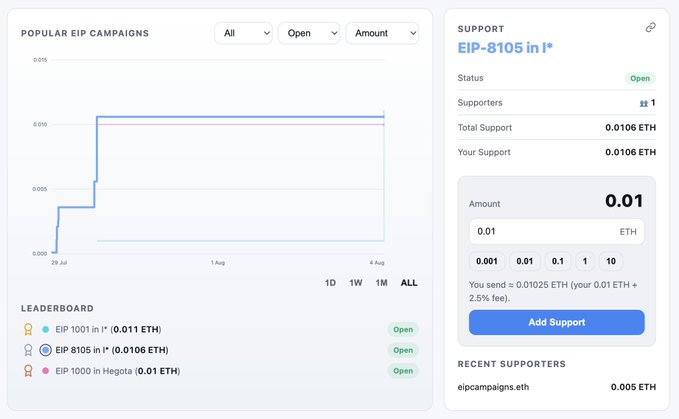The width and height of the screenshot is (679, 419).
Task: Click the fee note text
Action: tap(553, 291)
